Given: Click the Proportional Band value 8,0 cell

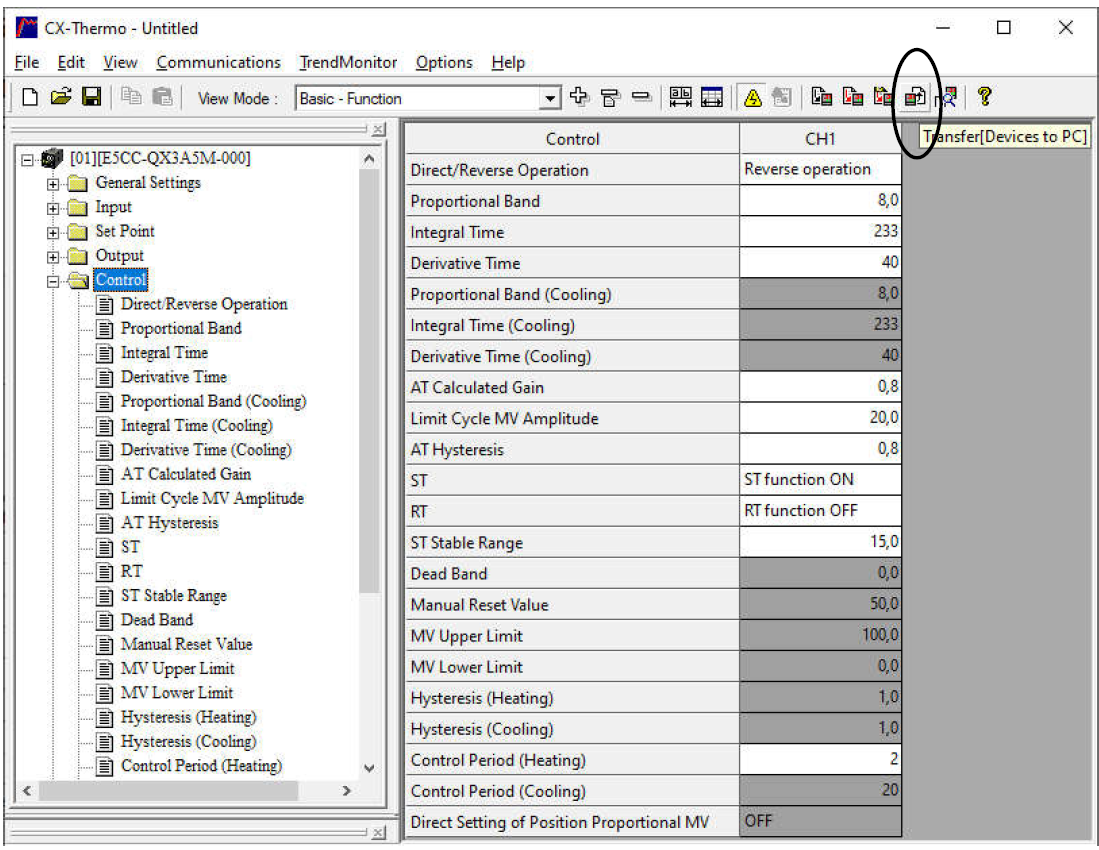Looking at the screenshot, I should (x=820, y=201).
